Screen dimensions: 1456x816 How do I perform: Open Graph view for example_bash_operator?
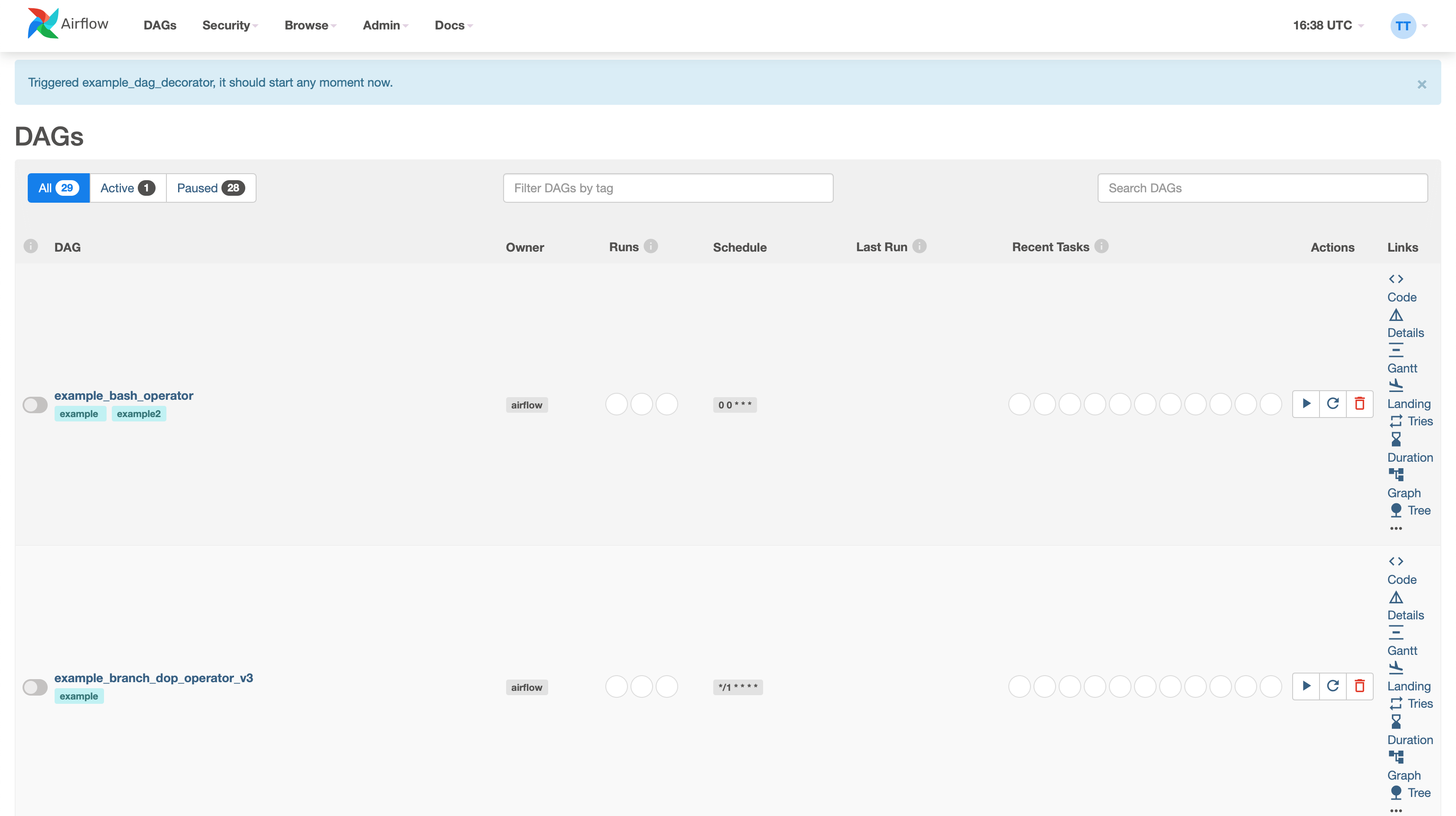(x=1404, y=493)
